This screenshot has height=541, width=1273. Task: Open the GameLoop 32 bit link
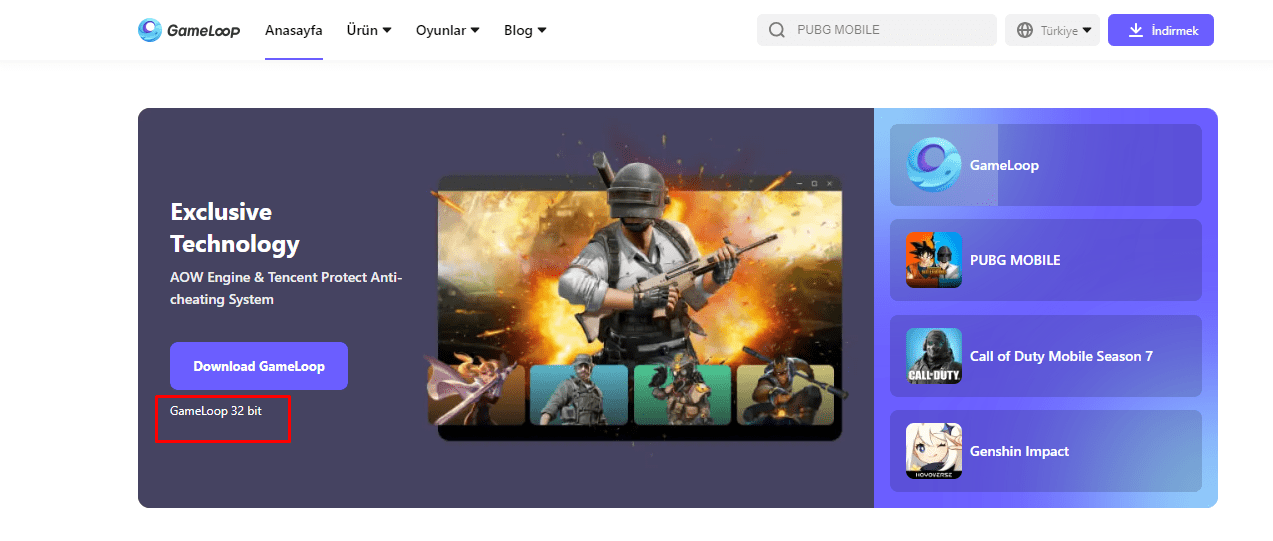(x=216, y=411)
